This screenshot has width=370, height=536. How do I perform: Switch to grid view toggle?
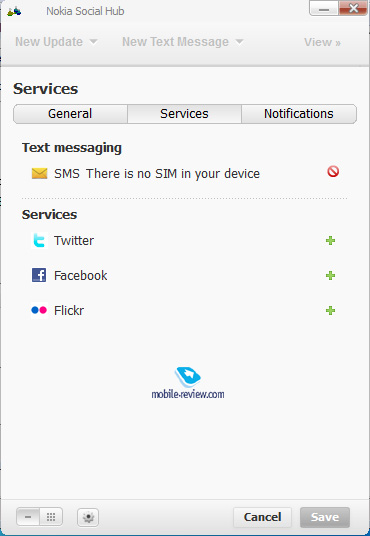click(x=51, y=517)
